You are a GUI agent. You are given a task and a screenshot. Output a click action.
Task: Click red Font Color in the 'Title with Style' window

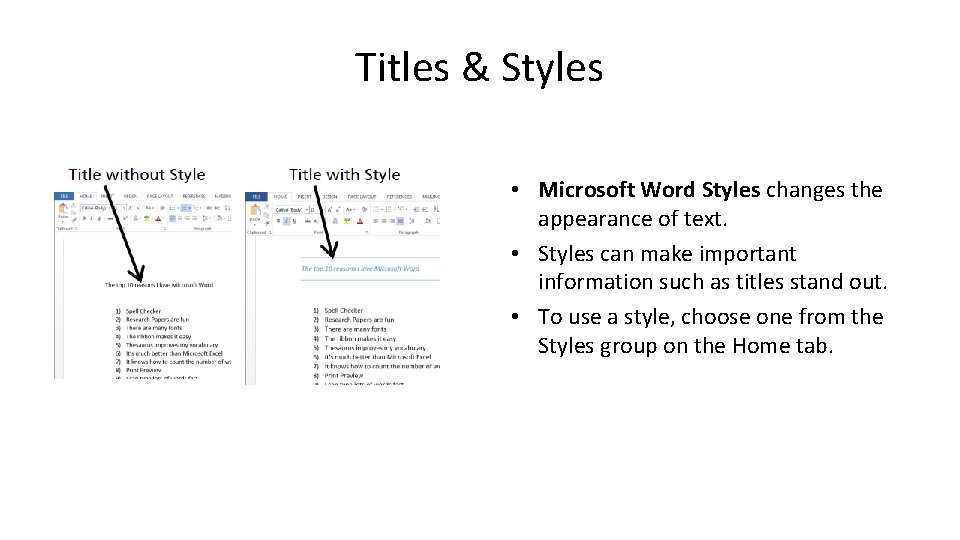360,221
